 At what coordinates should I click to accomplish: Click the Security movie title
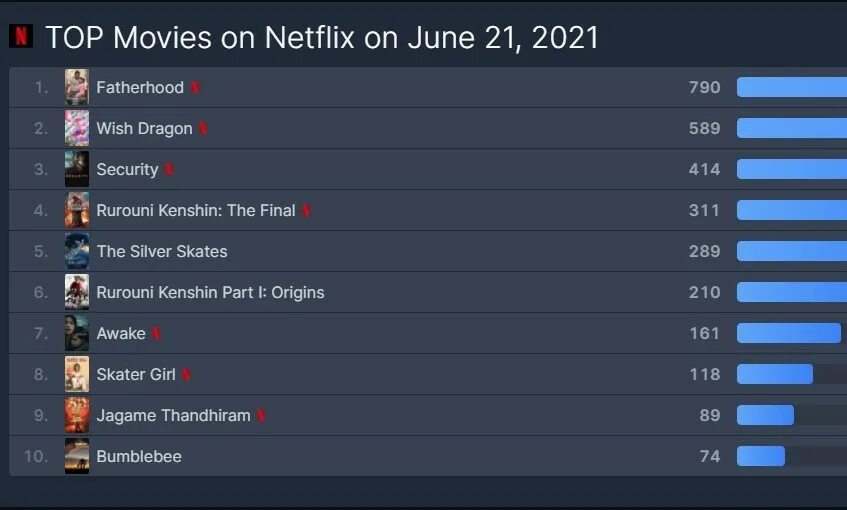[127, 170]
